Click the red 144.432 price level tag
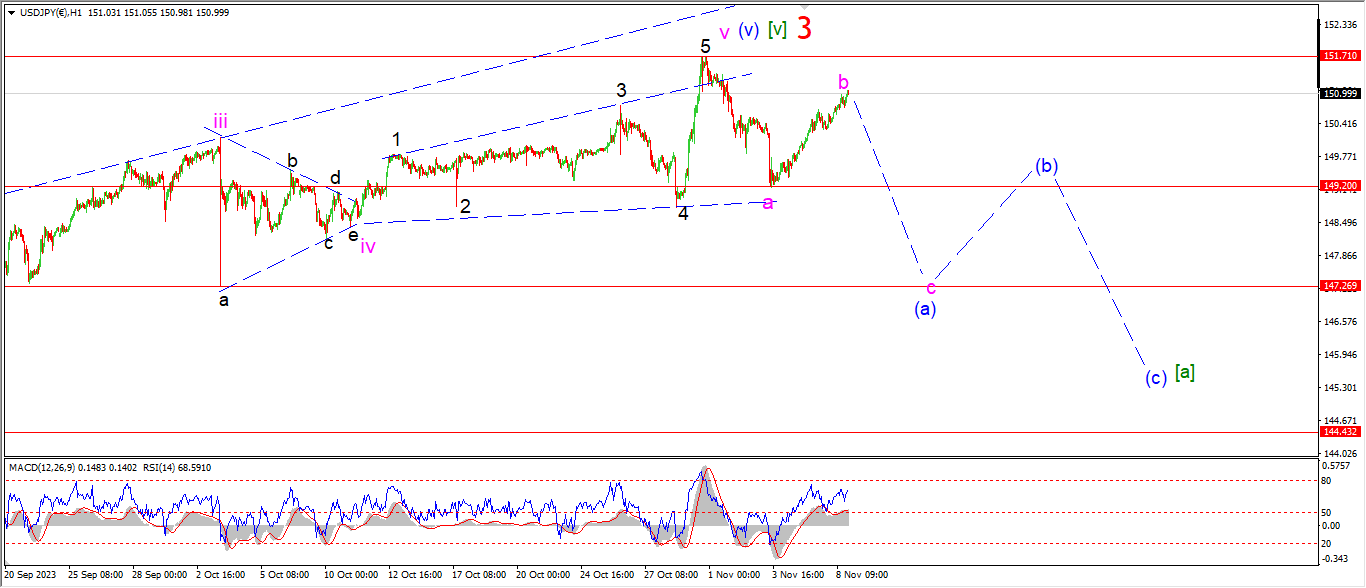Screen dimensions: 1366x588 (x=1340, y=432)
